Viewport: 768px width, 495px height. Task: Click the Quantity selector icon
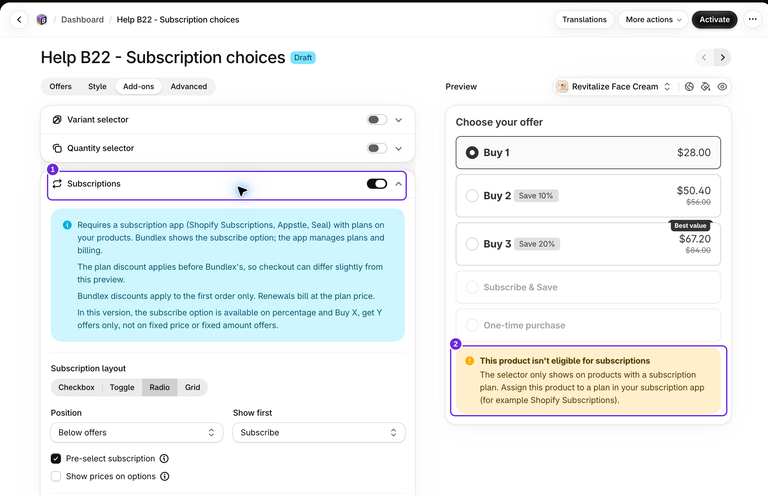point(57,148)
